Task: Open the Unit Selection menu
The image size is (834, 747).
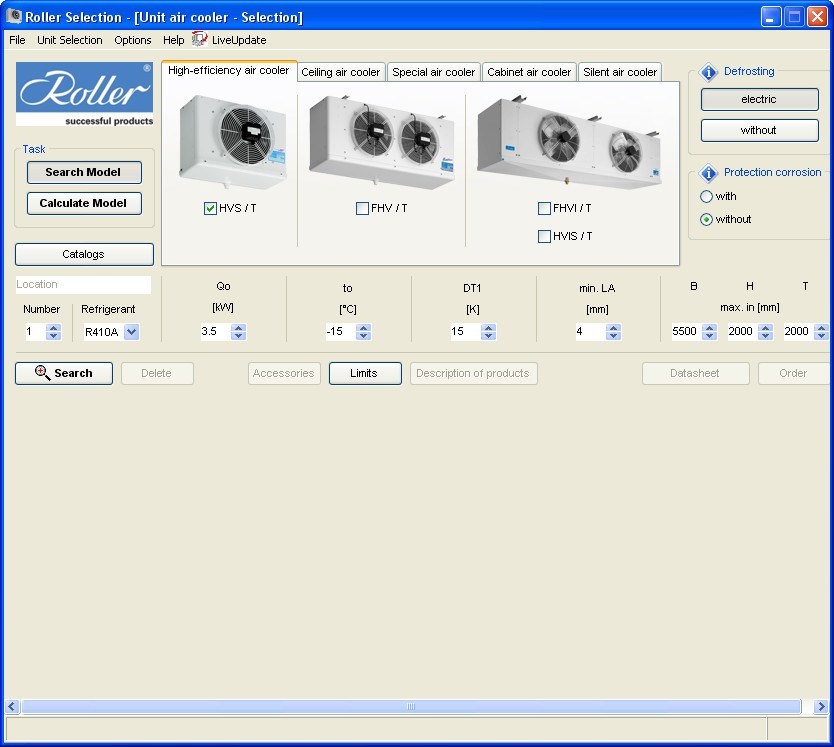Action: [x=69, y=40]
